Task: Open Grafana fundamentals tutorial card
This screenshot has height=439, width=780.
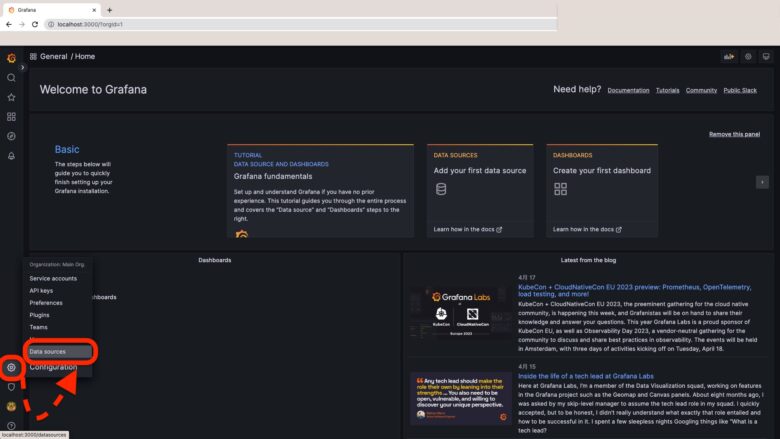Action: 320,191
